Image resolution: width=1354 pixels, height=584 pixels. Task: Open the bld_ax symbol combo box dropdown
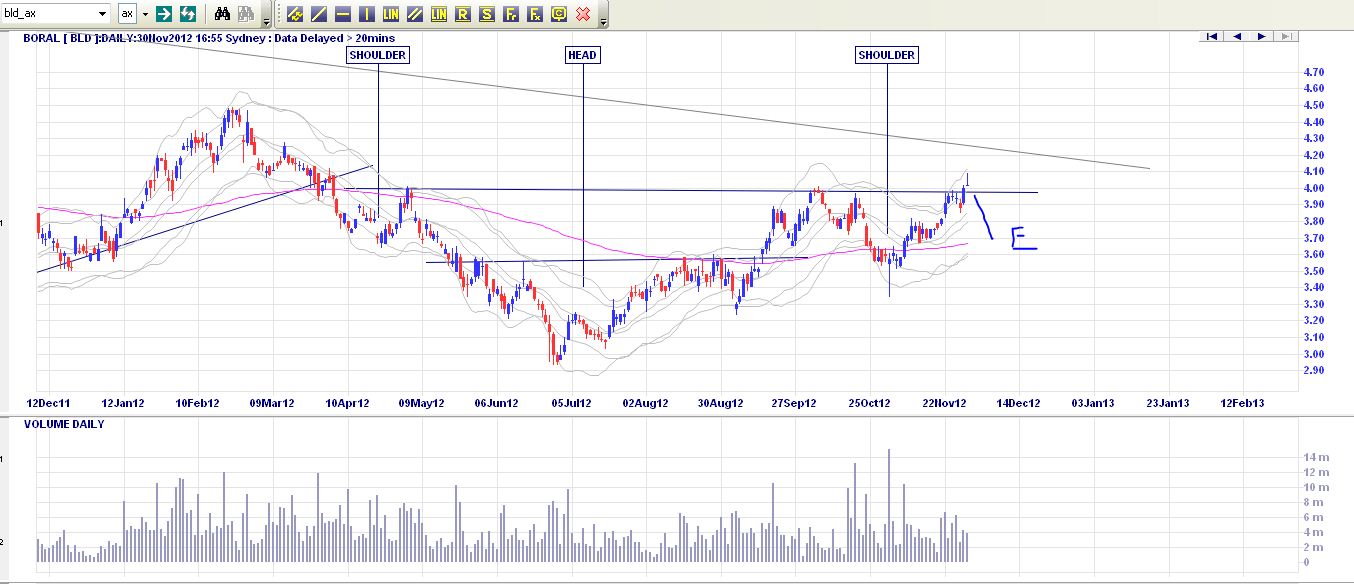point(102,14)
